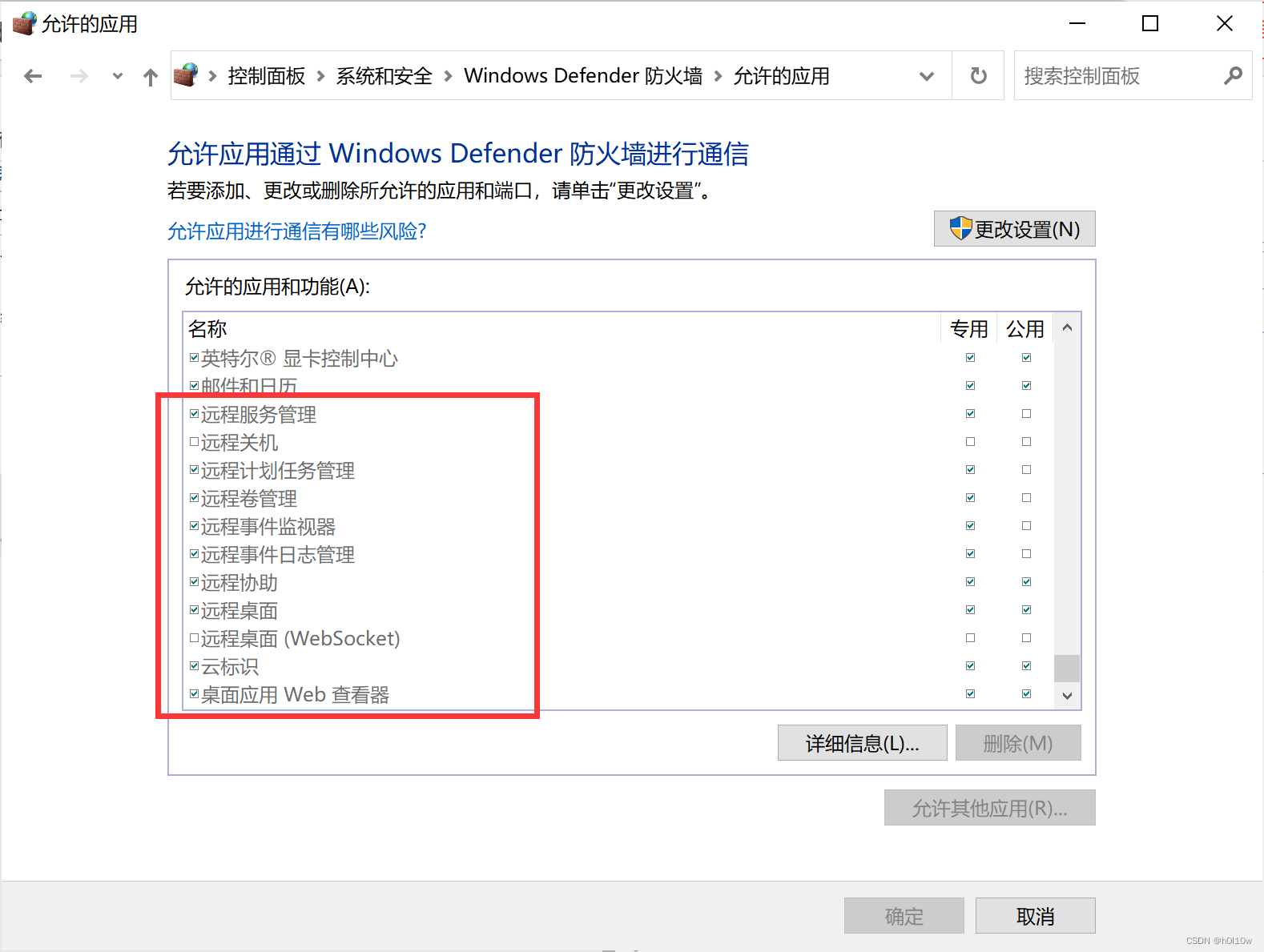The height and width of the screenshot is (952, 1264).
Task: Select the 邮件和日历 row
Action: [x=619, y=386]
